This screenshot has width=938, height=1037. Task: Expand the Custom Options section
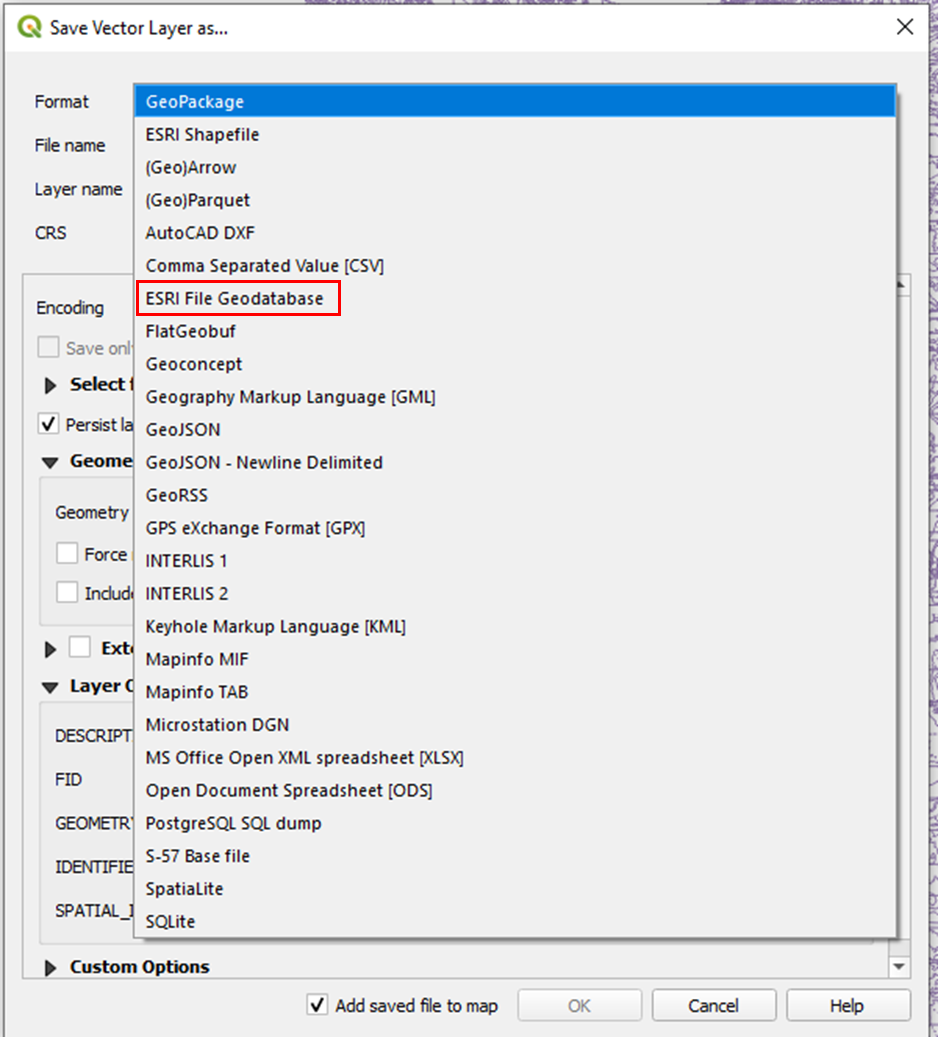(x=50, y=968)
